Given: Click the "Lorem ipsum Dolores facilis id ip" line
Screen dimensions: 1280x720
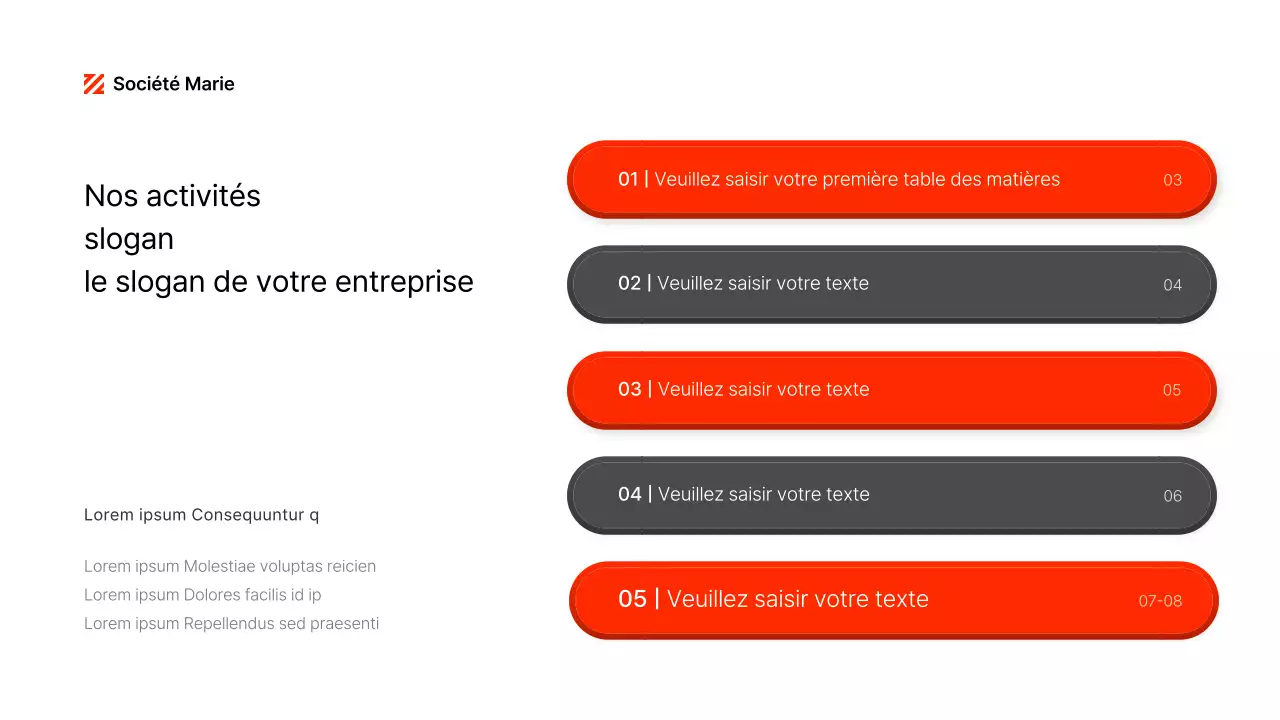Looking at the screenshot, I should tap(202, 595).
